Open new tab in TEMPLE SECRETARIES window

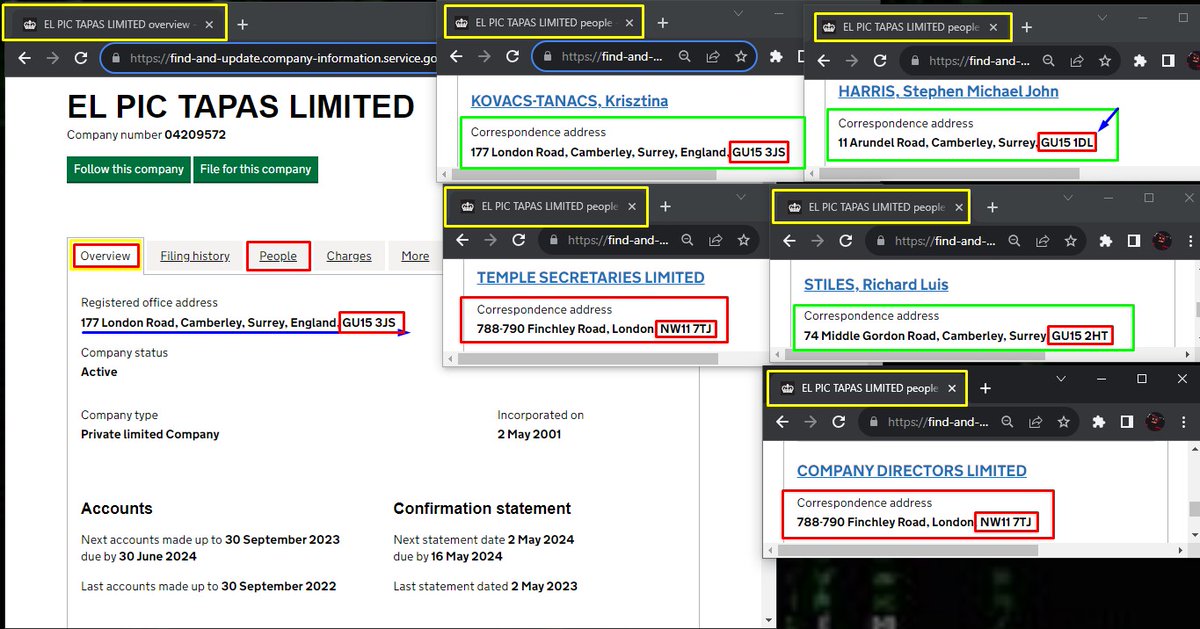tap(665, 206)
